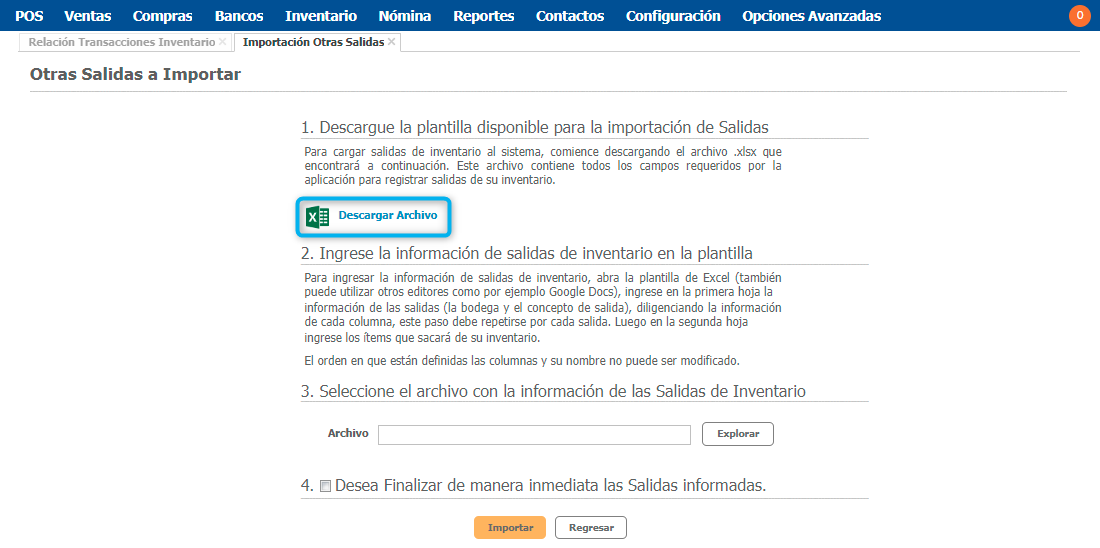Open the POS menu
The width and height of the screenshot is (1100, 548).
[x=29, y=16]
